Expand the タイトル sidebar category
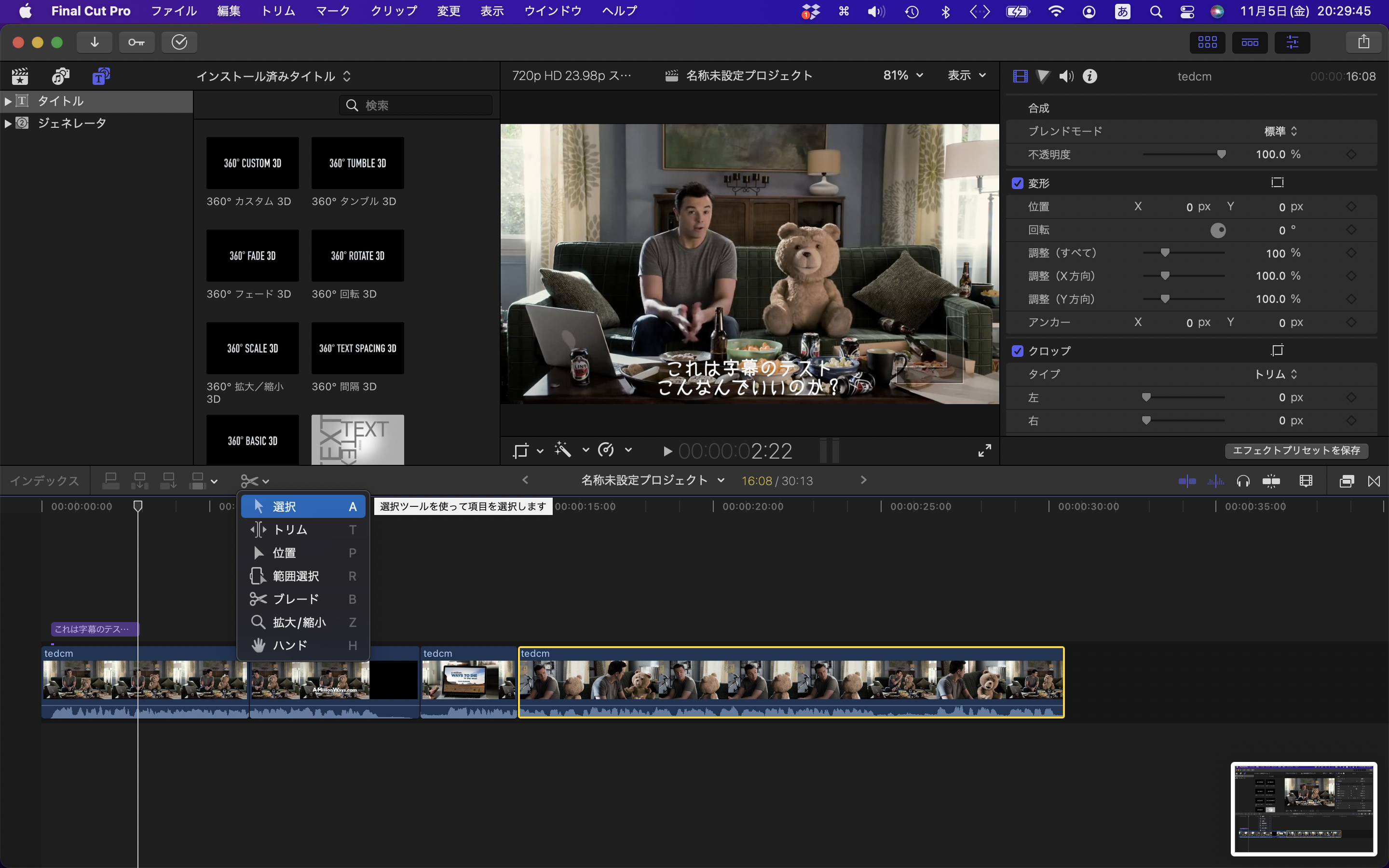1389x868 pixels. coord(8,101)
